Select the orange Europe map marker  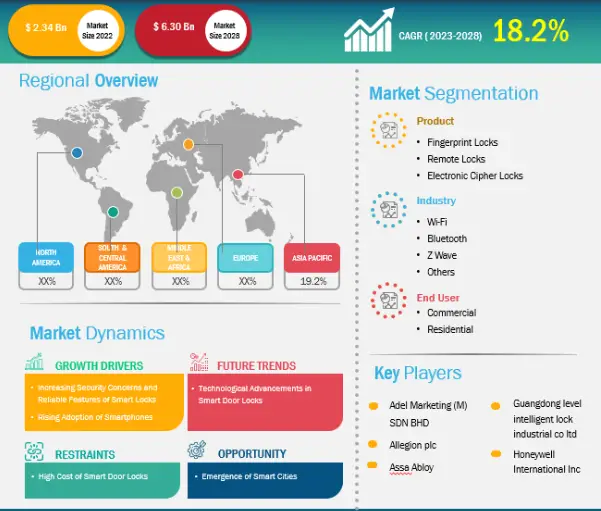point(188,145)
